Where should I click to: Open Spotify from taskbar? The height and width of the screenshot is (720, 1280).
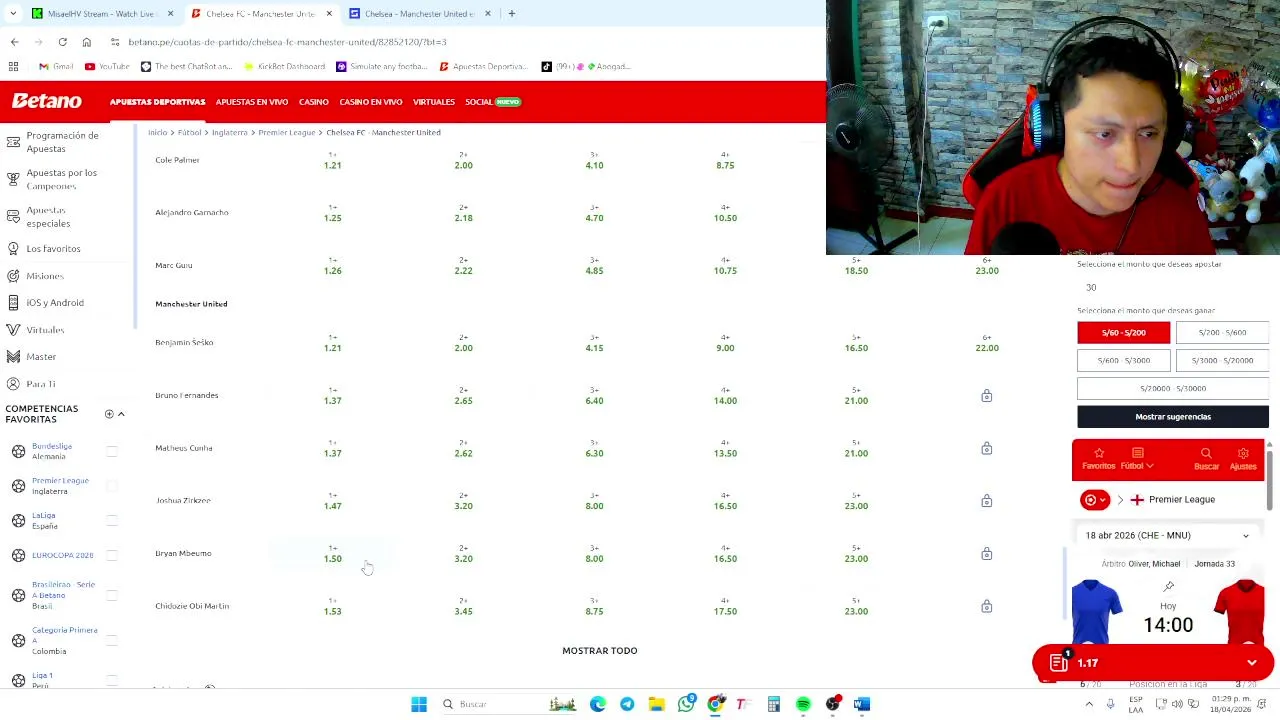[x=803, y=704]
